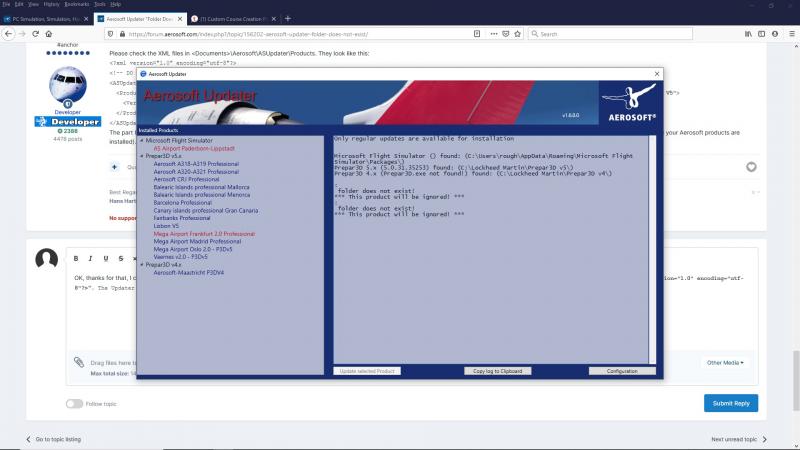Open the Tools menu

coord(99,4)
